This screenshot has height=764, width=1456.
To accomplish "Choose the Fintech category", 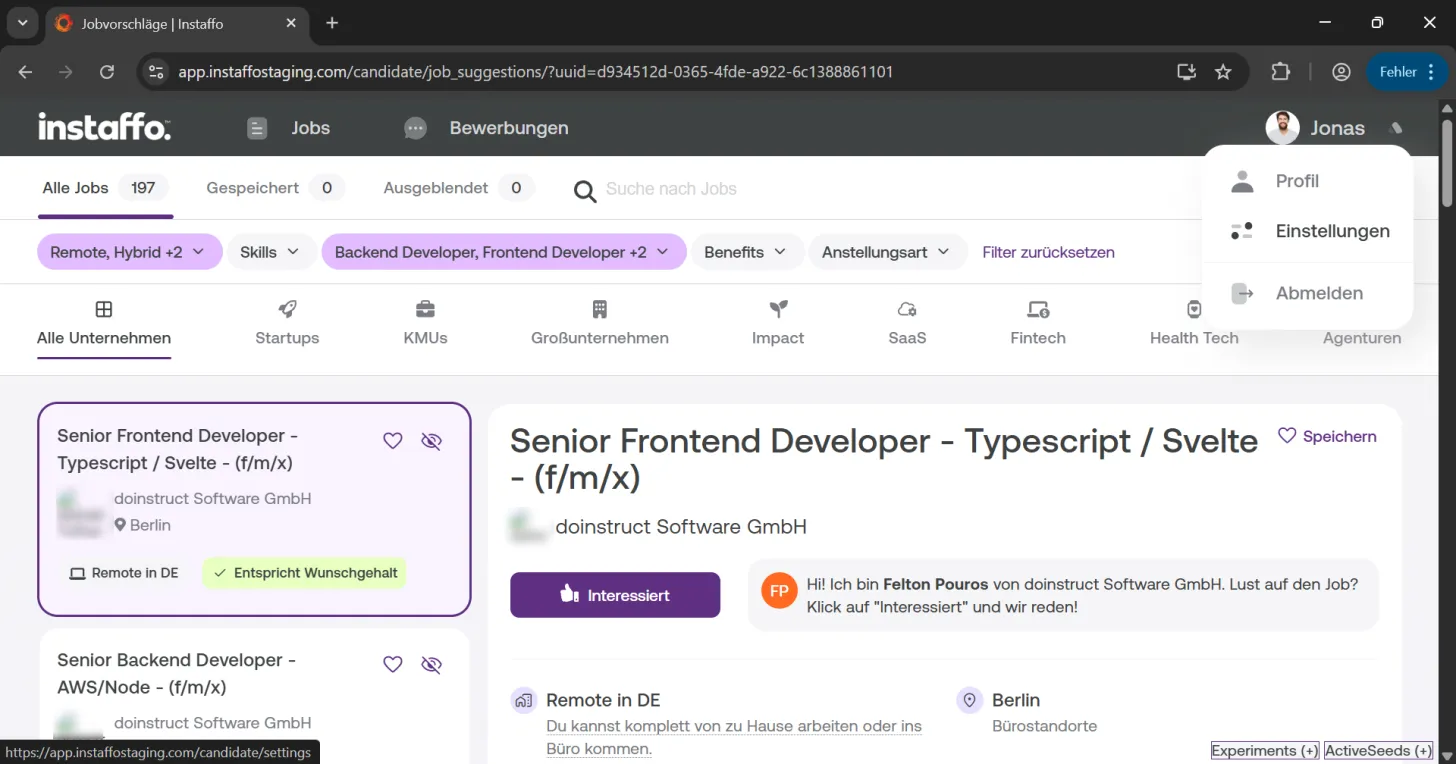I will (1038, 323).
